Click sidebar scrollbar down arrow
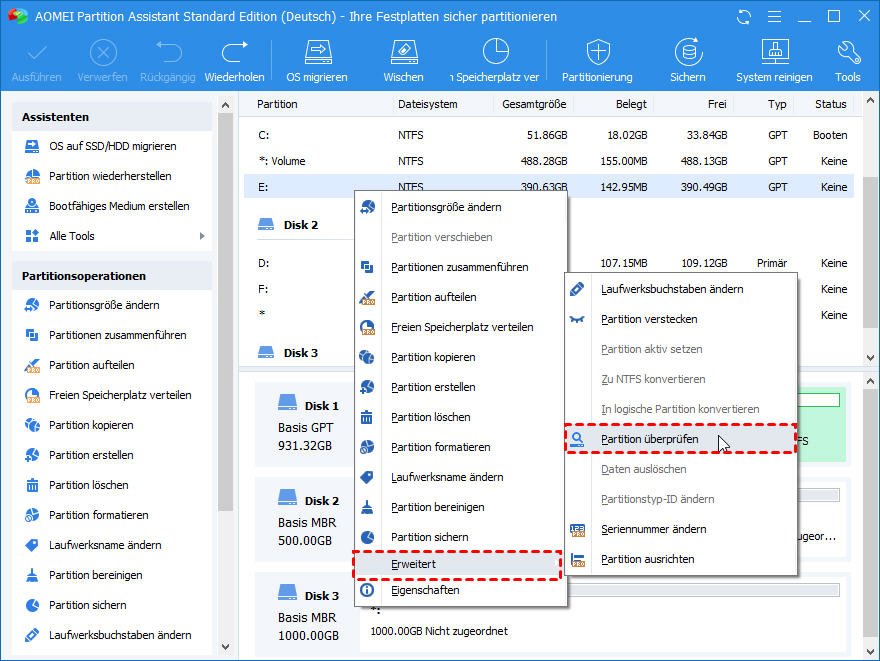This screenshot has width=880, height=661. tap(226, 647)
